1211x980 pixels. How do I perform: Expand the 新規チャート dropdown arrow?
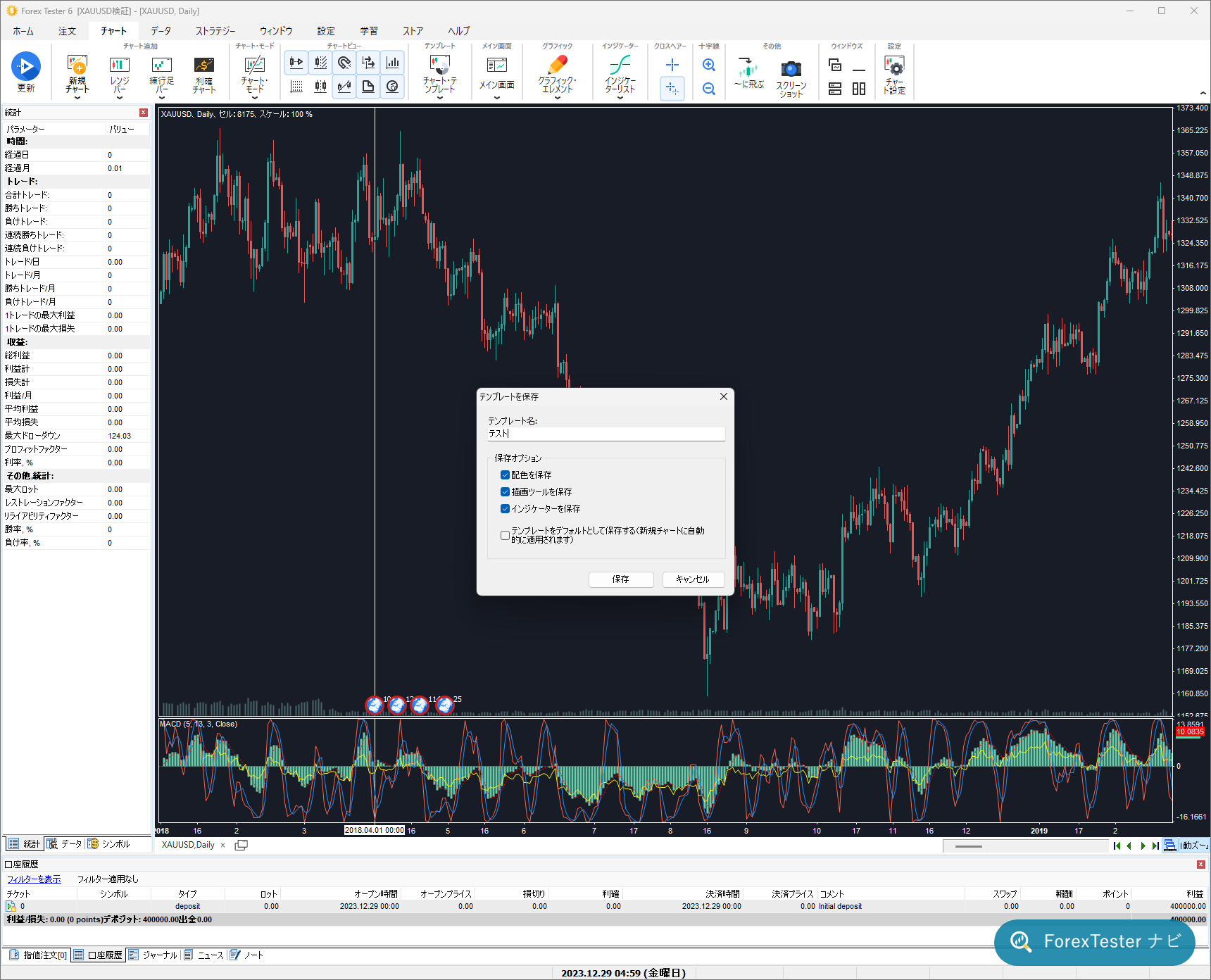[77, 98]
